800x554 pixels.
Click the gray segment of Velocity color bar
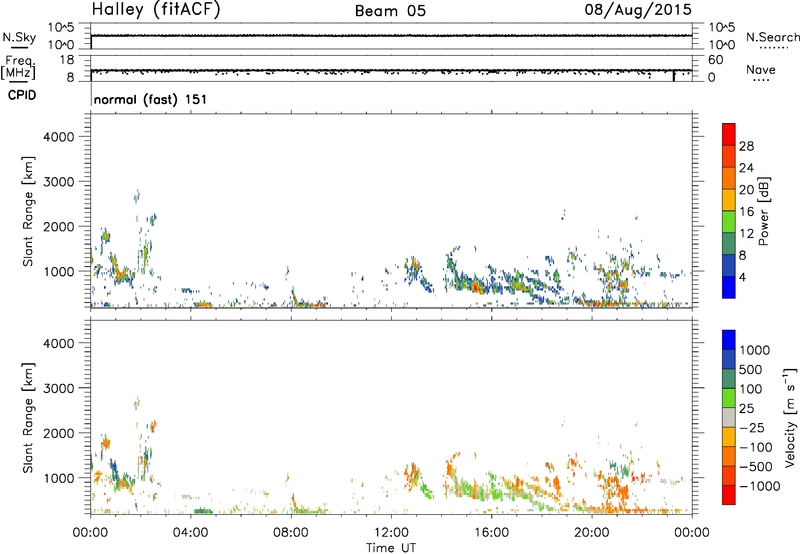(x=729, y=417)
